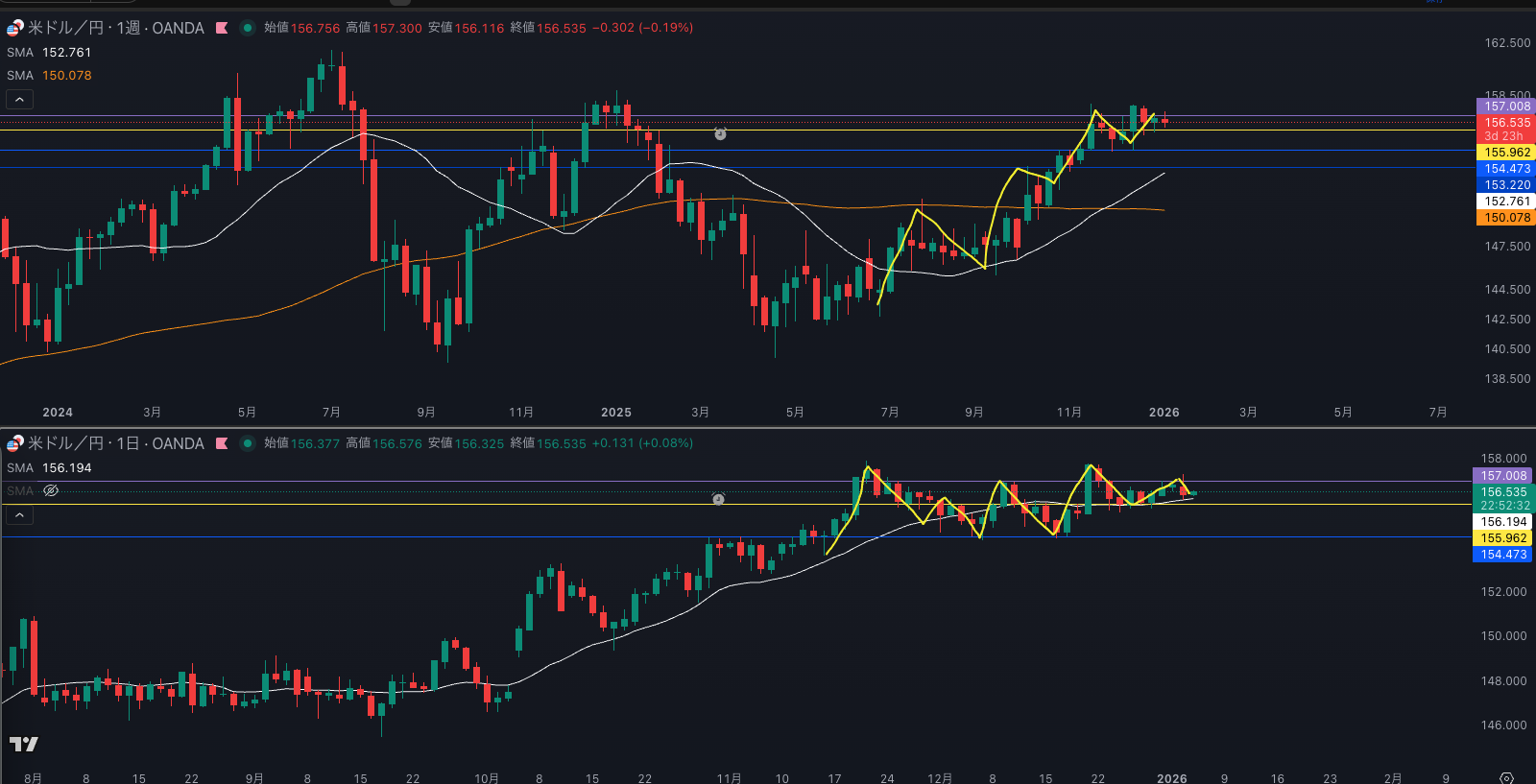Click the pink flag marker on daily chart
This screenshot has height=784, width=1536.
tap(222, 443)
